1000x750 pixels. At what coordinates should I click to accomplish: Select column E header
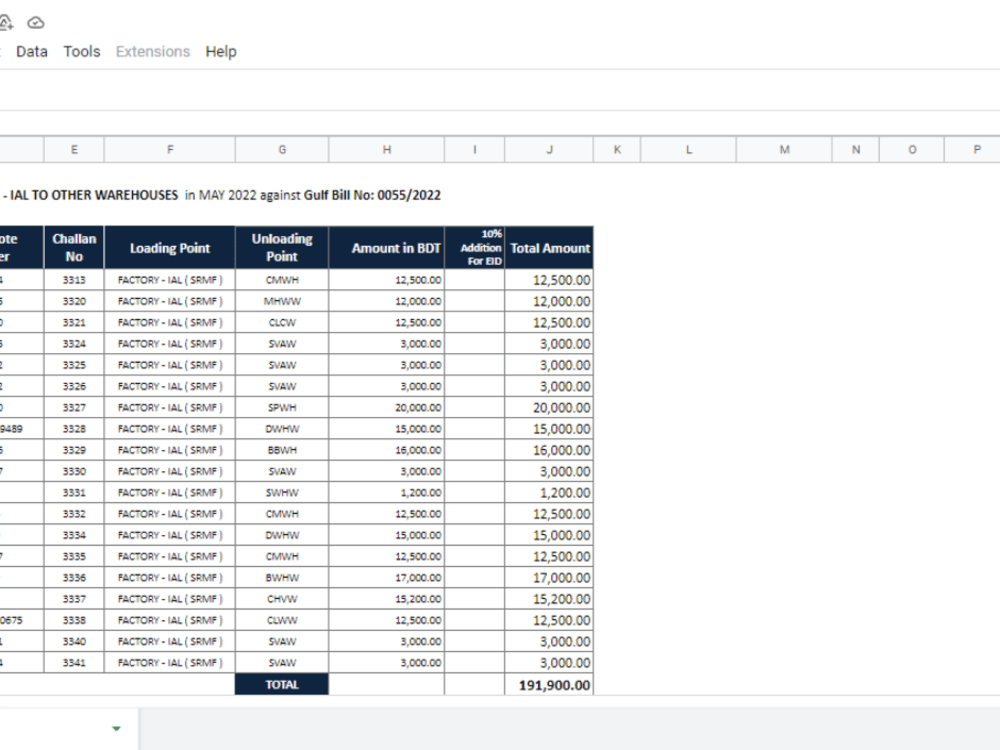click(74, 149)
